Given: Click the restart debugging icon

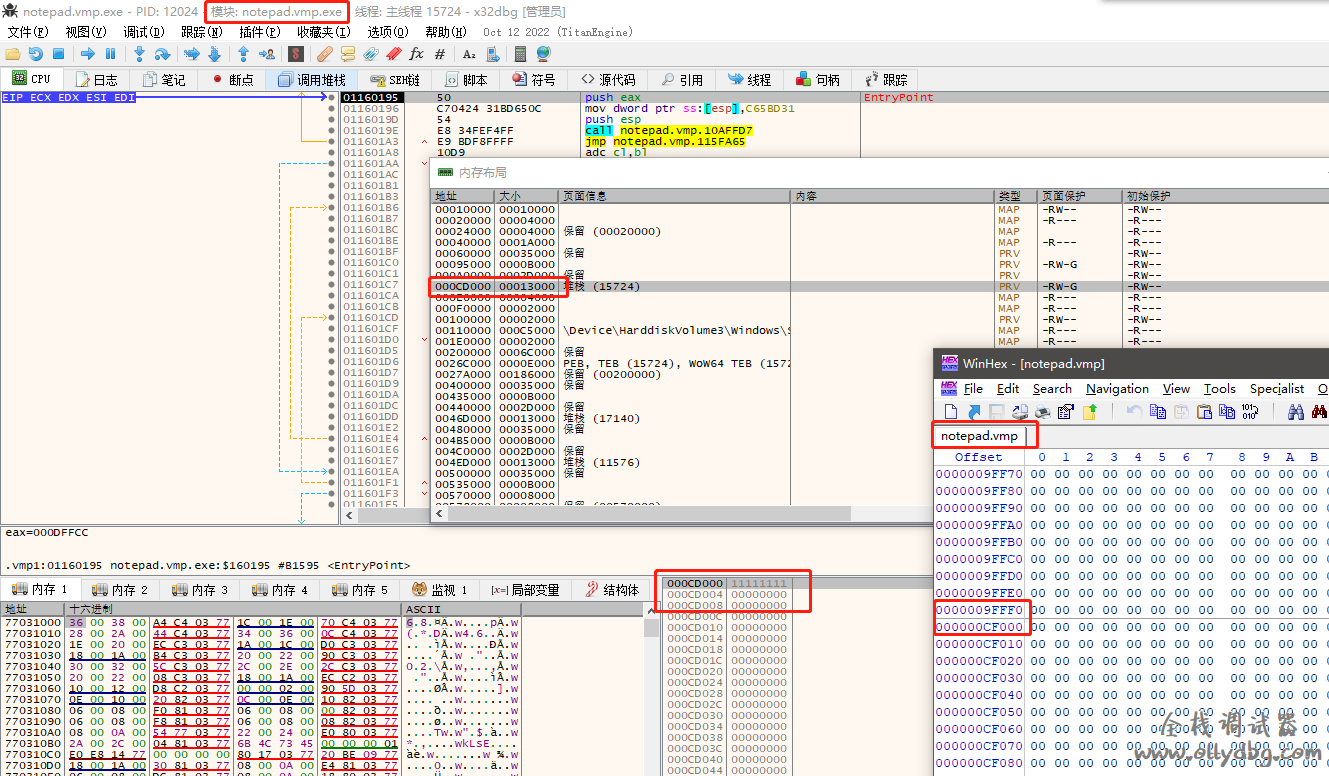Looking at the screenshot, I should 36,54.
